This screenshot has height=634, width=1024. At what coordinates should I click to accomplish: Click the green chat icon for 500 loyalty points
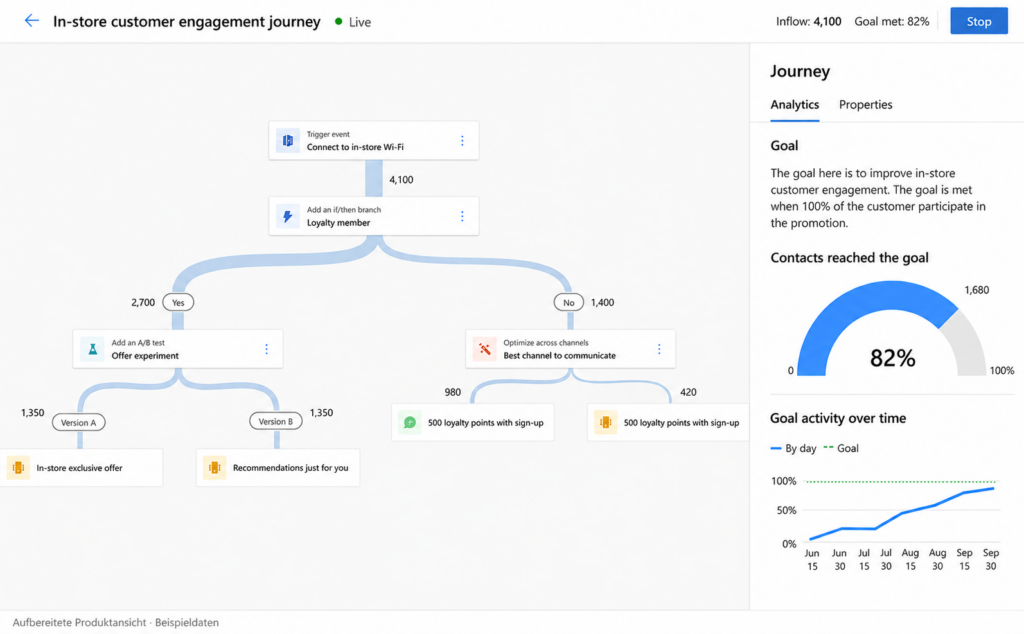pyautogui.click(x=409, y=422)
